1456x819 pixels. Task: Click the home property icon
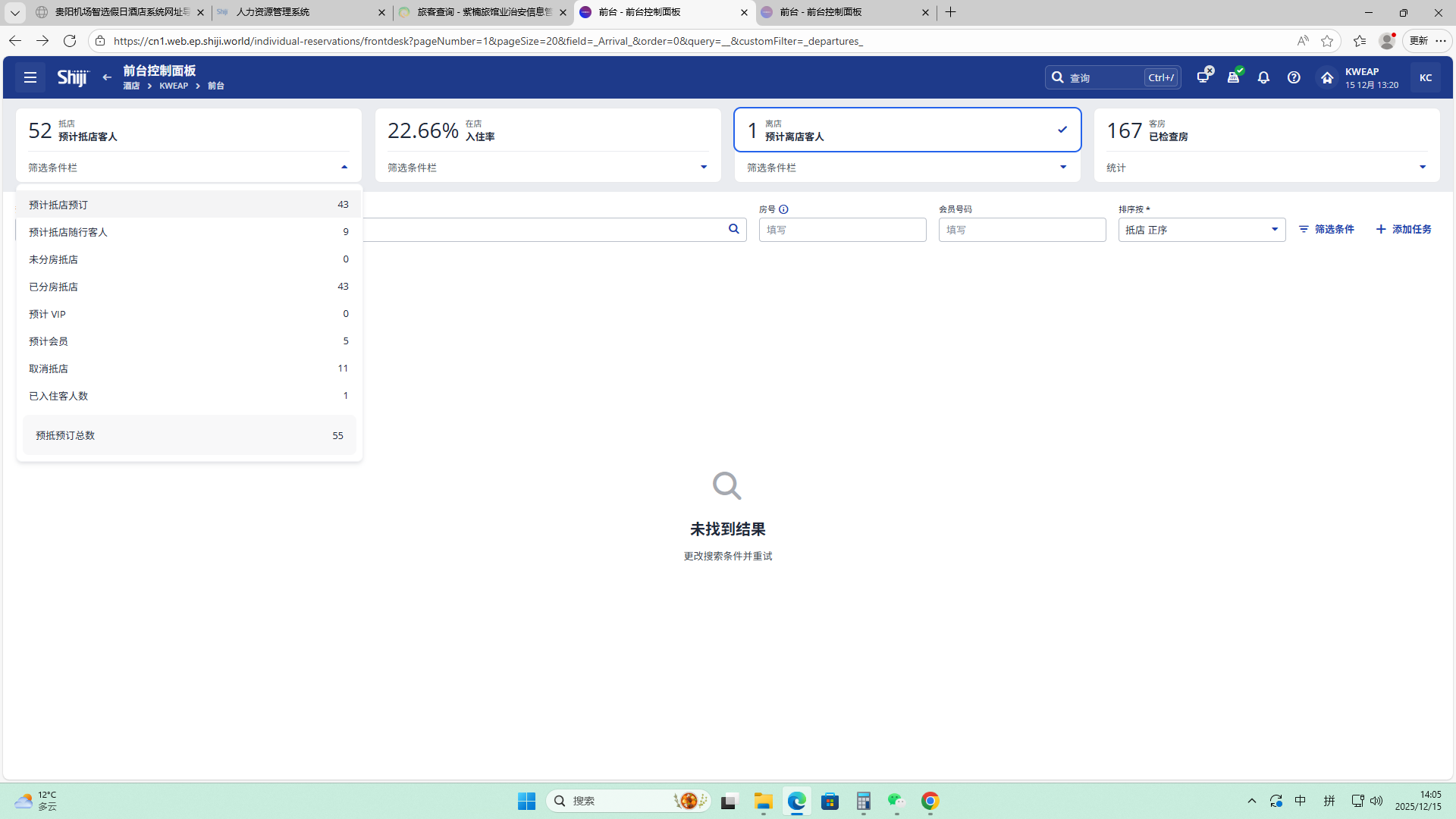(x=1327, y=77)
